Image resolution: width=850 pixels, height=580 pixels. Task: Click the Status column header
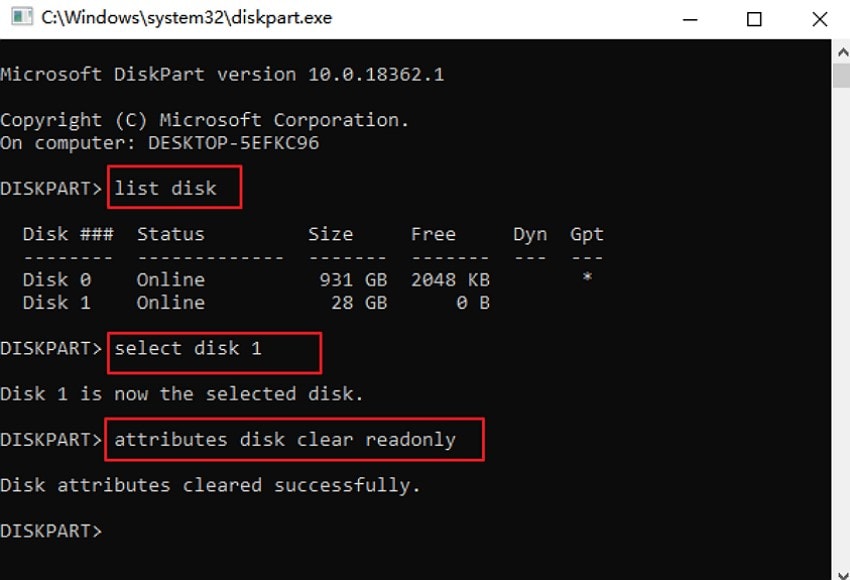170,234
